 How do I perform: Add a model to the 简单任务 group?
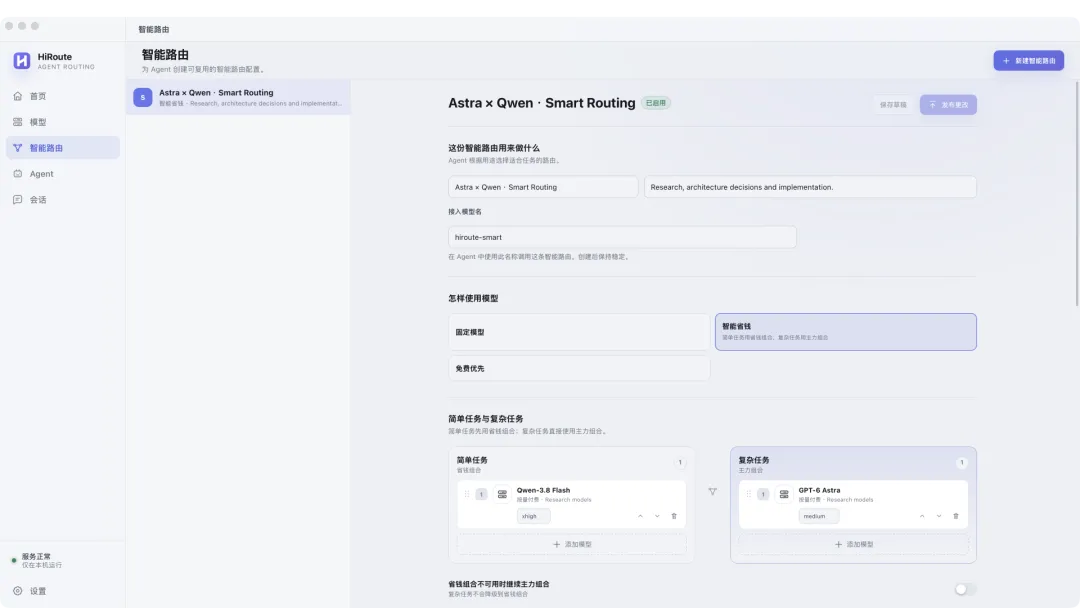572,544
